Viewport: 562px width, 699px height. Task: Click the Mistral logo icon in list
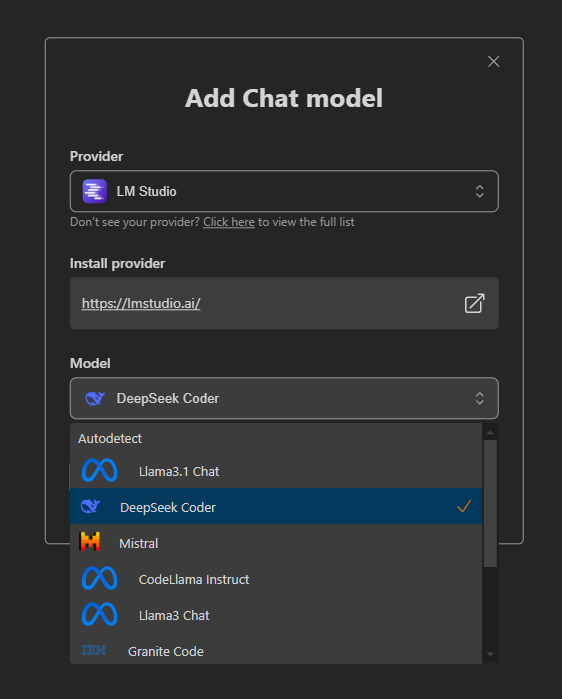tap(90, 542)
